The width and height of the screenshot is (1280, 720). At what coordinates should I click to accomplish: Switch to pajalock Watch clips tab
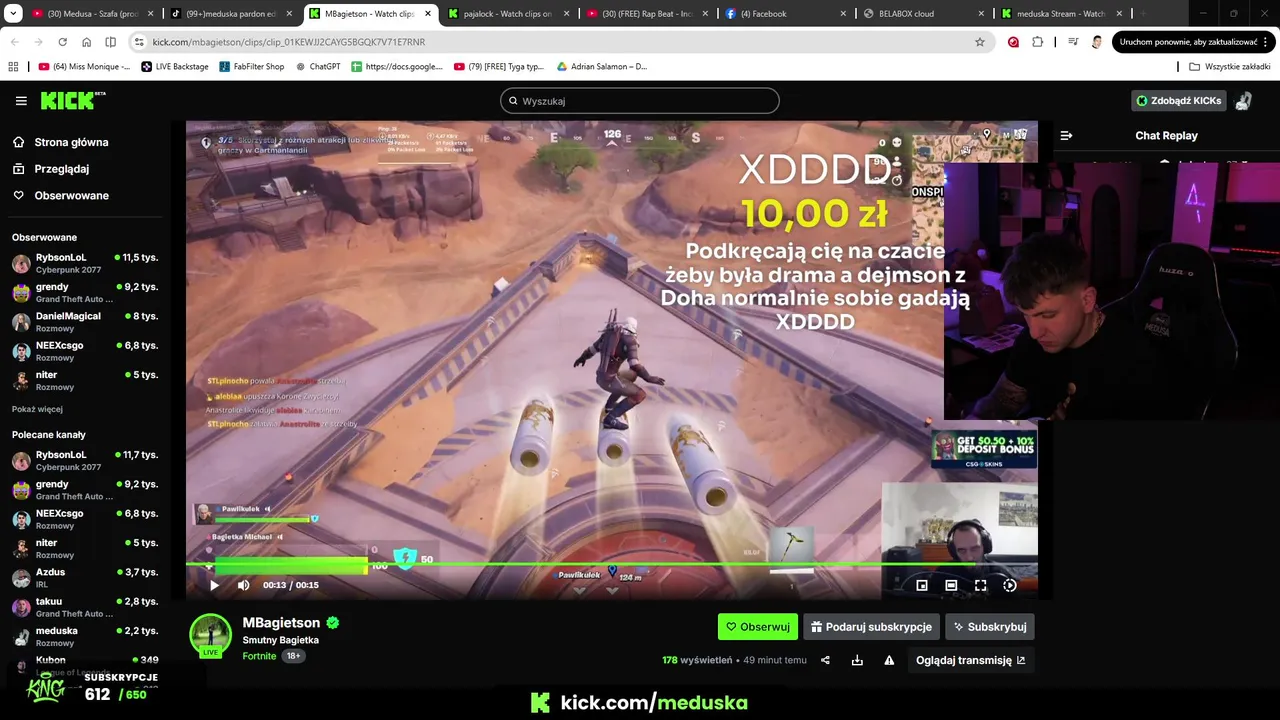pyautogui.click(x=507, y=14)
